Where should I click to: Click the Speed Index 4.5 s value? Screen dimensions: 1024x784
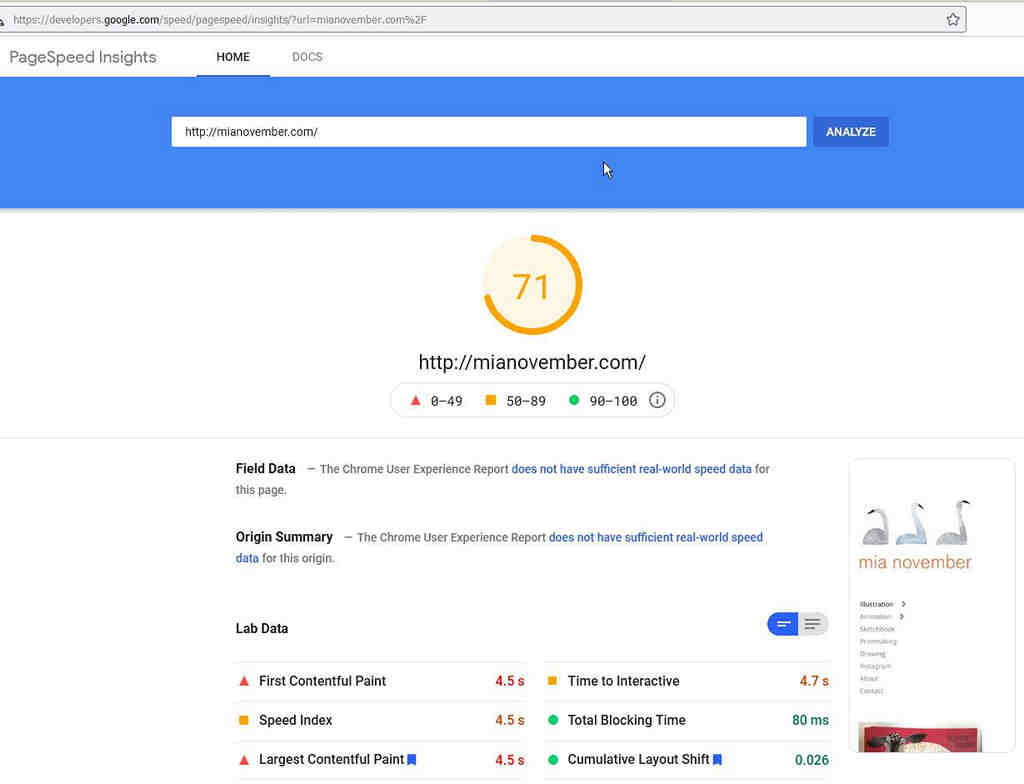point(509,720)
